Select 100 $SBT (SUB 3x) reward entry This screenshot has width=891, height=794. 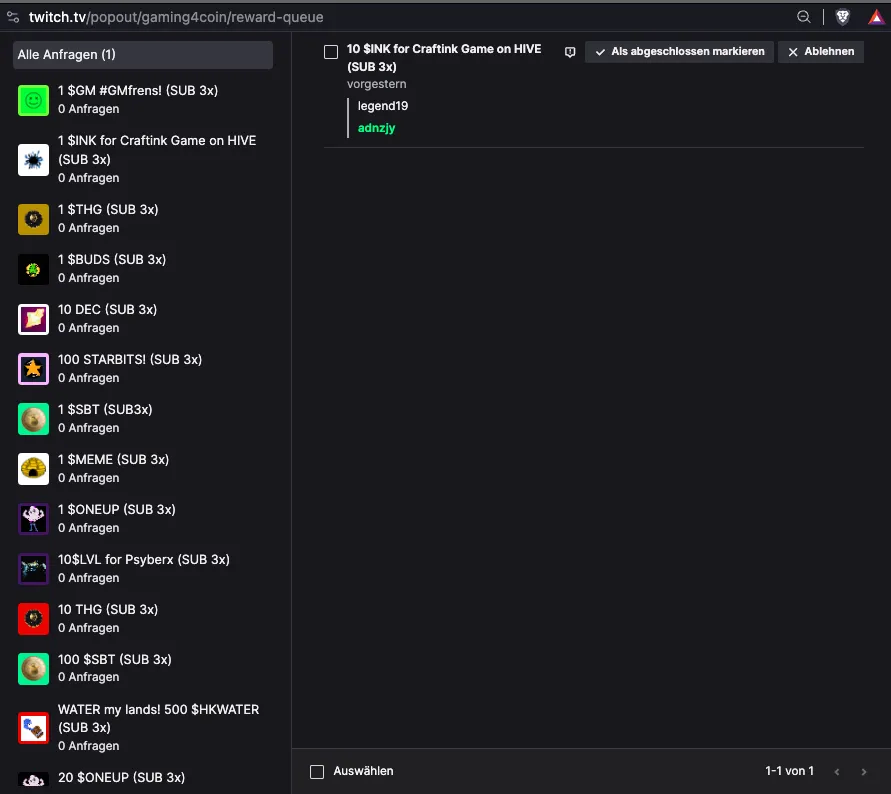143,668
